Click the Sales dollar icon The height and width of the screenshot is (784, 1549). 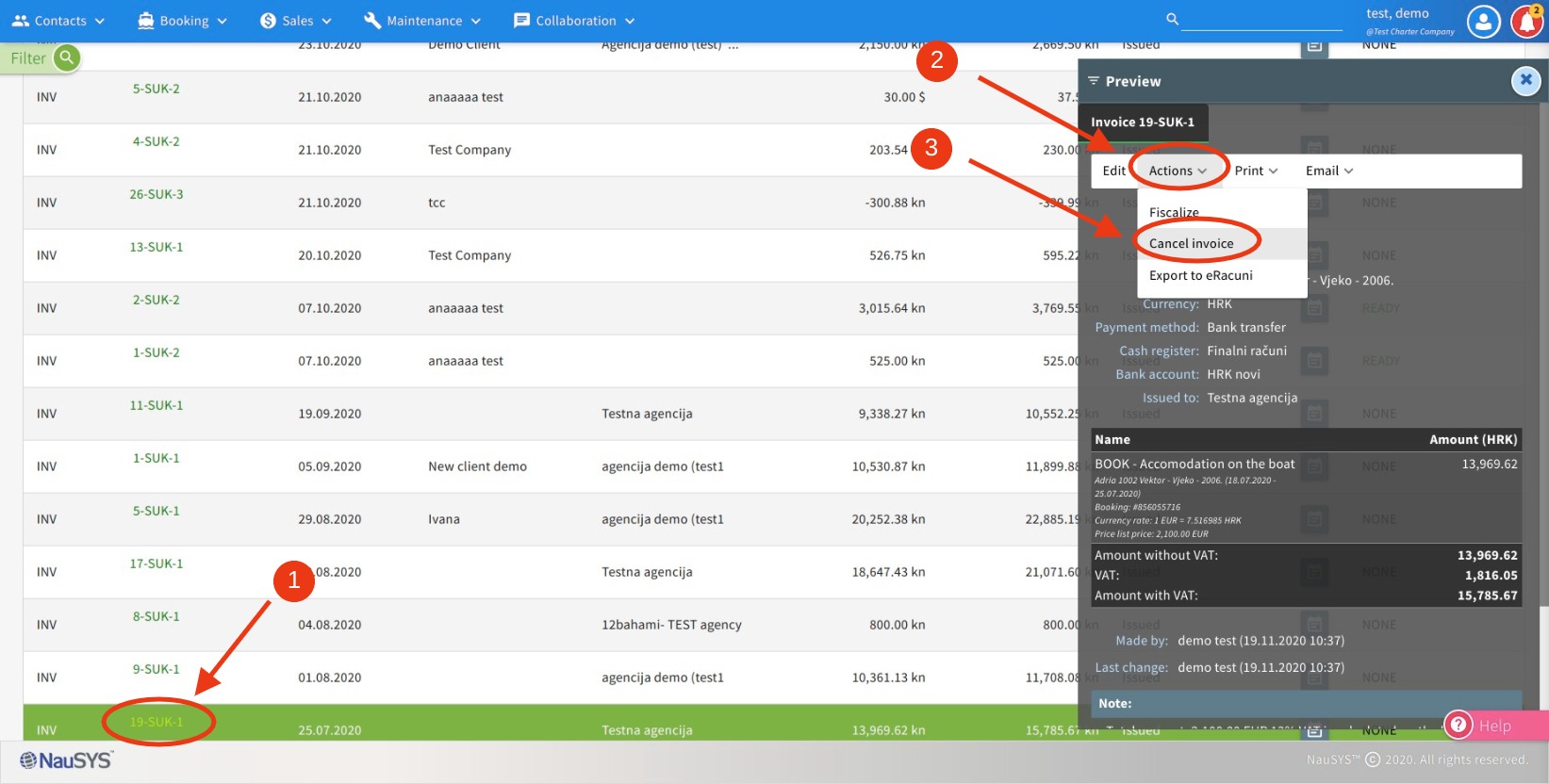(268, 21)
